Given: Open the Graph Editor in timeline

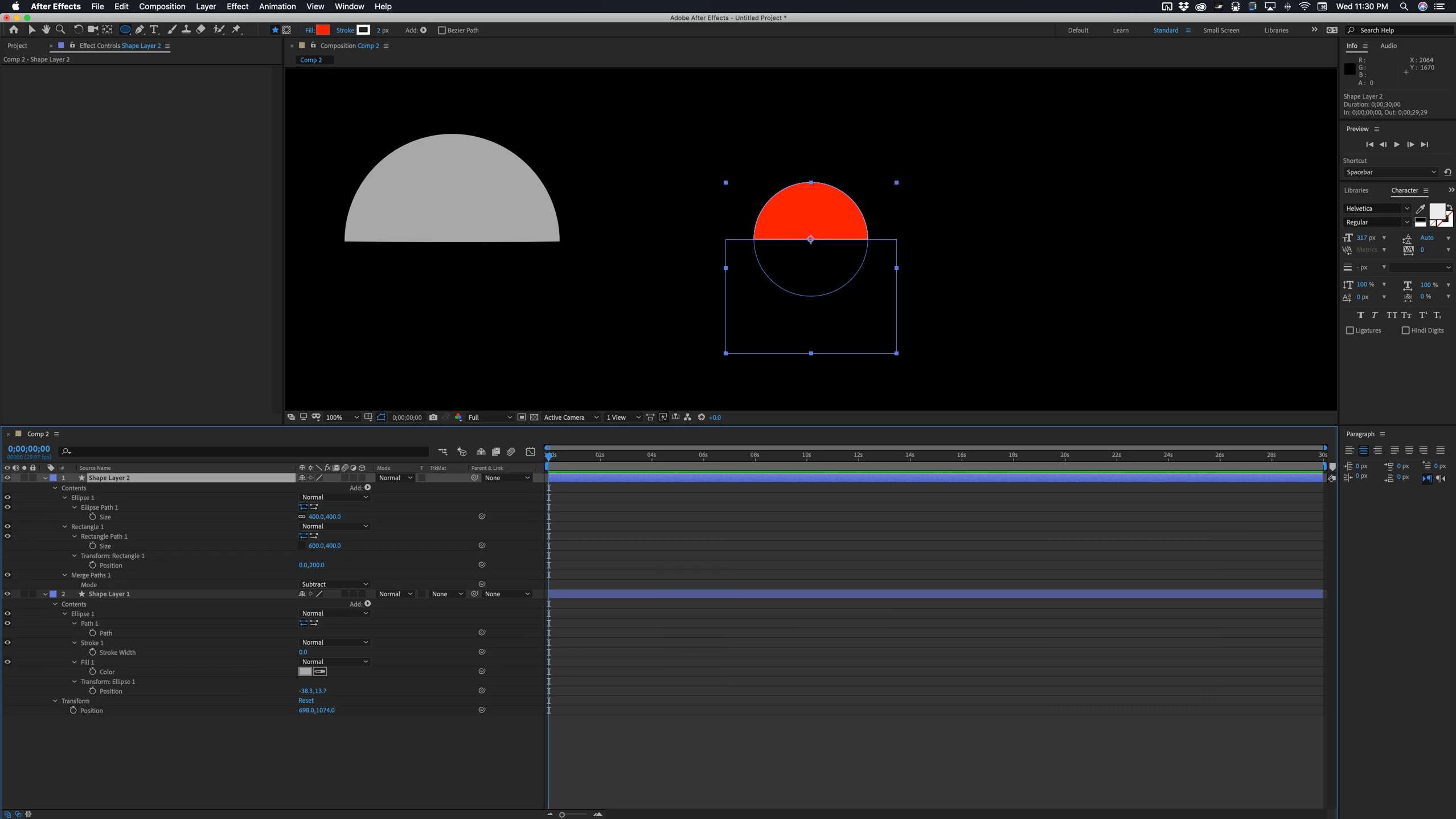Looking at the screenshot, I should pos(530,452).
